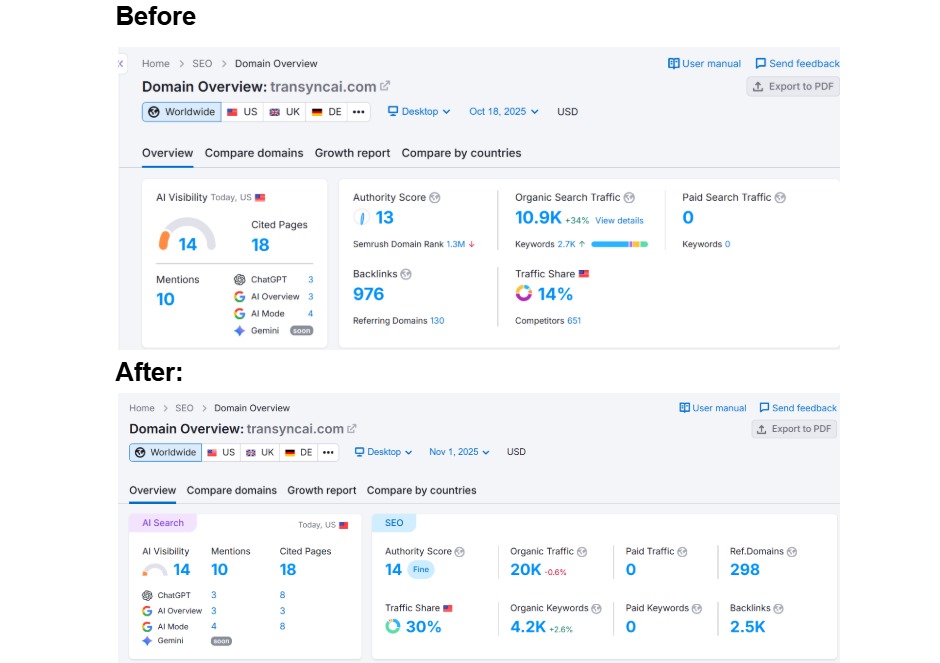Click the View details link
The height and width of the screenshot is (663, 940).
tap(617, 218)
